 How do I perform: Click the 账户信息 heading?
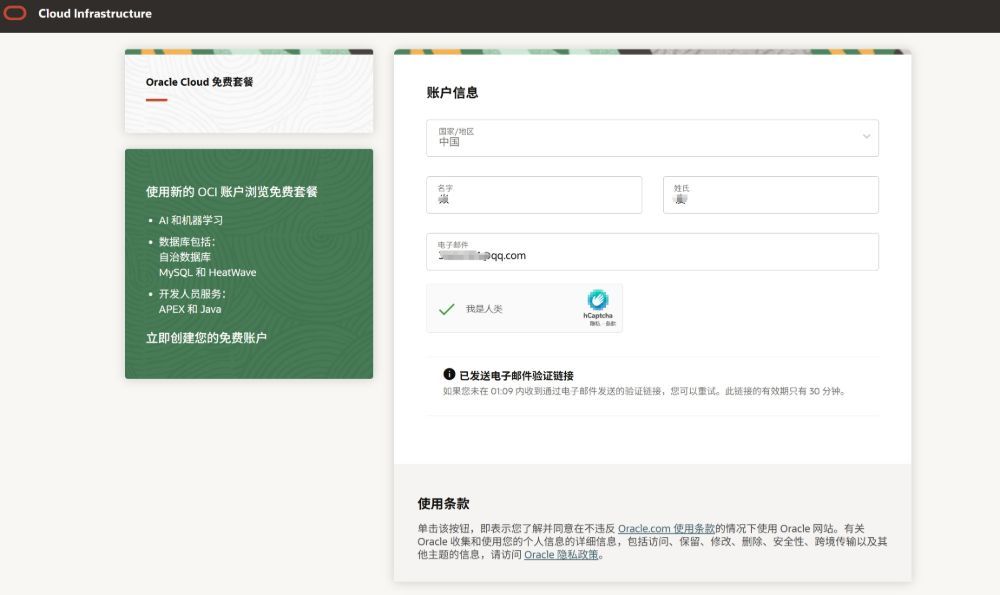[x=452, y=92]
